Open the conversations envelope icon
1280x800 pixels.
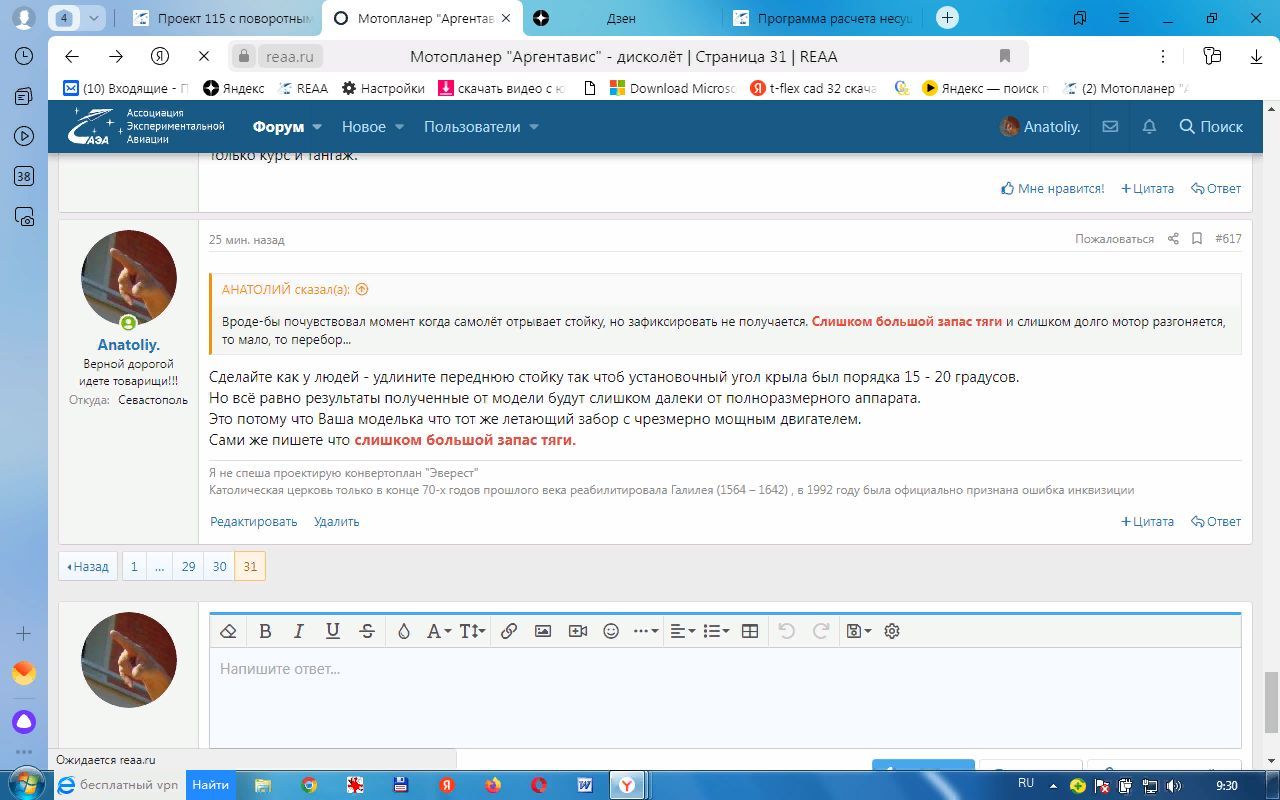coord(1110,127)
